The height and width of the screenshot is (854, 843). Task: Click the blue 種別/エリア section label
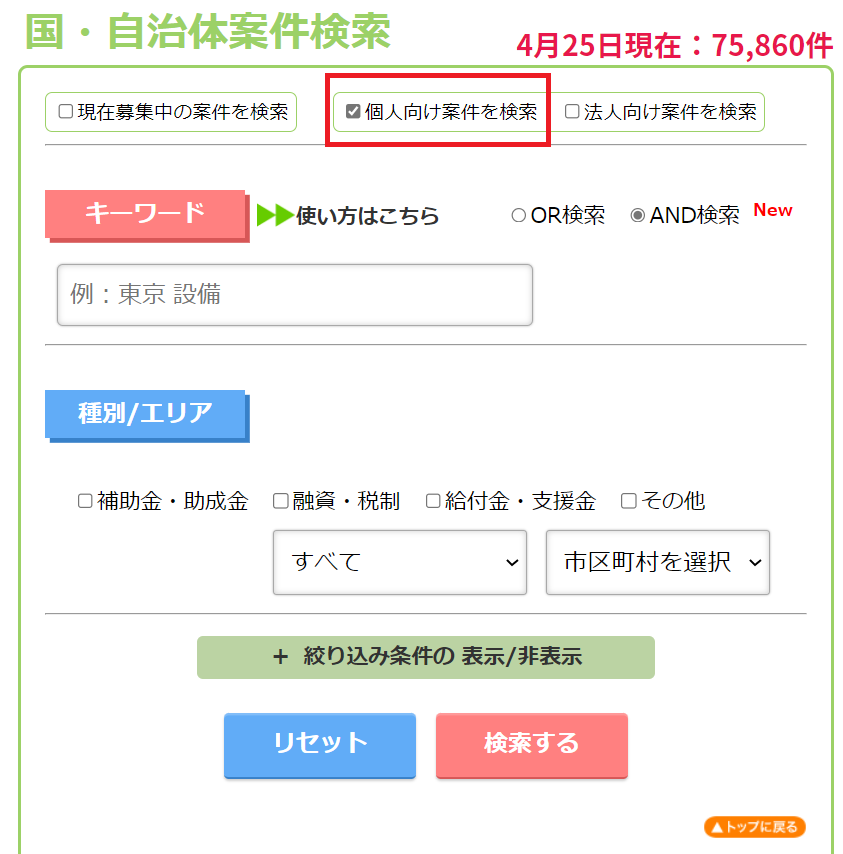pyautogui.click(x=145, y=413)
